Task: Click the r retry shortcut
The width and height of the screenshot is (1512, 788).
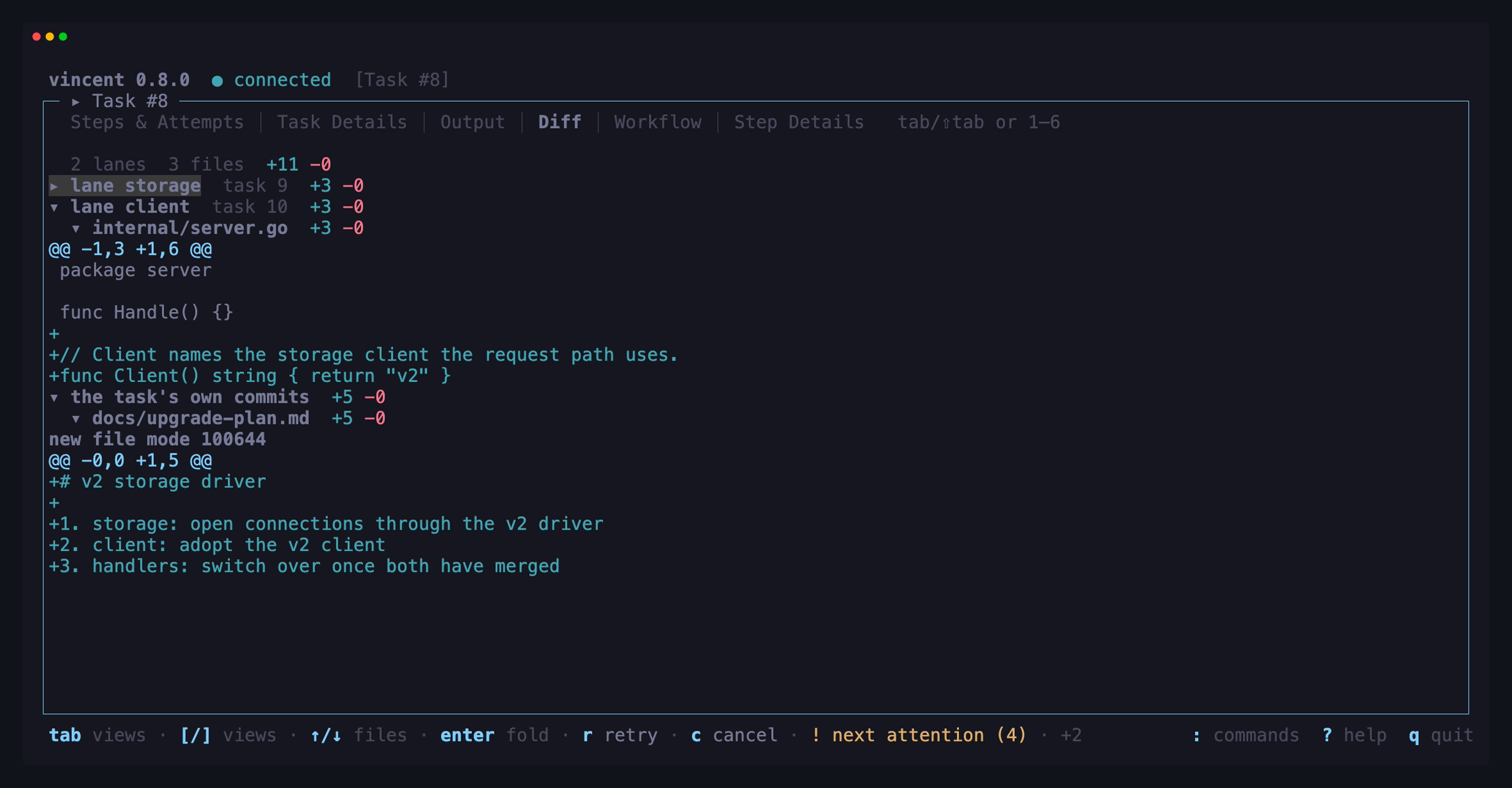Action: click(620, 735)
